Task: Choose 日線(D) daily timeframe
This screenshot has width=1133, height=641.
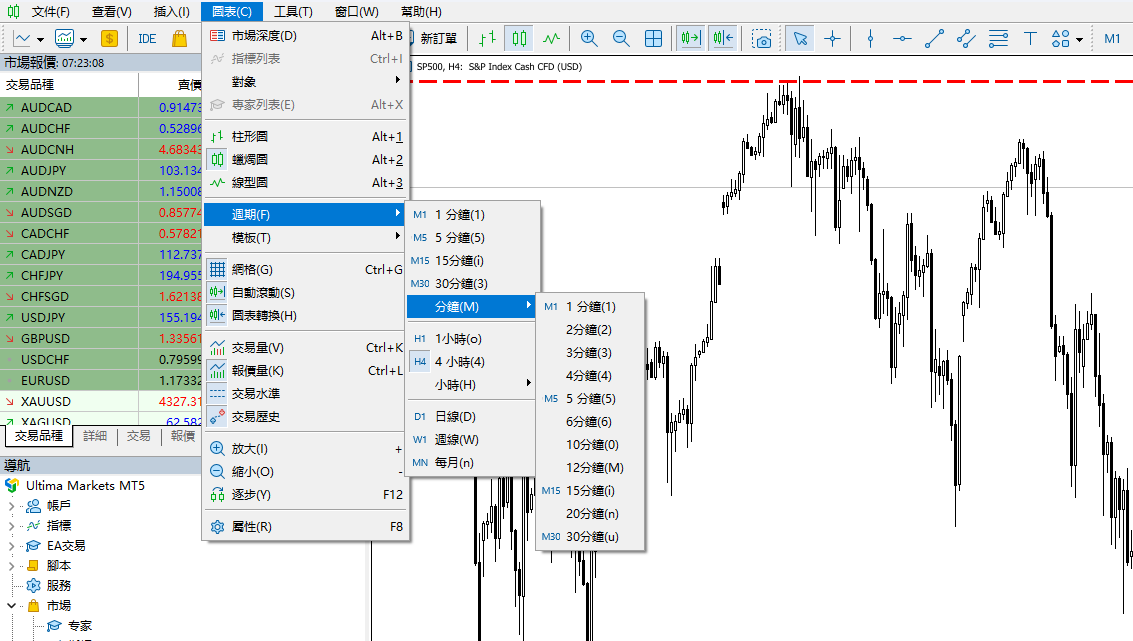Action: tap(455, 416)
